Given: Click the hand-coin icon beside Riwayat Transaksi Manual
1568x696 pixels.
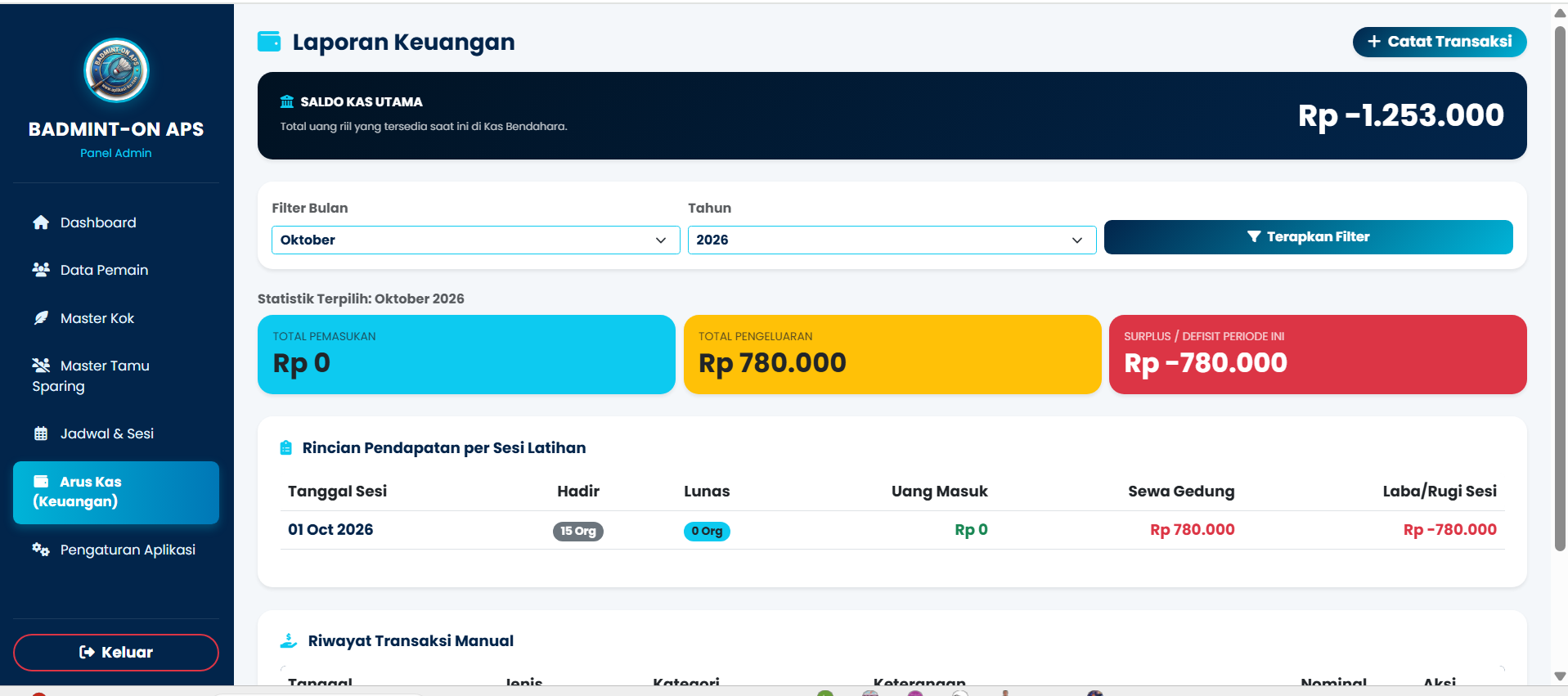Looking at the screenshot, I should 289,640.
